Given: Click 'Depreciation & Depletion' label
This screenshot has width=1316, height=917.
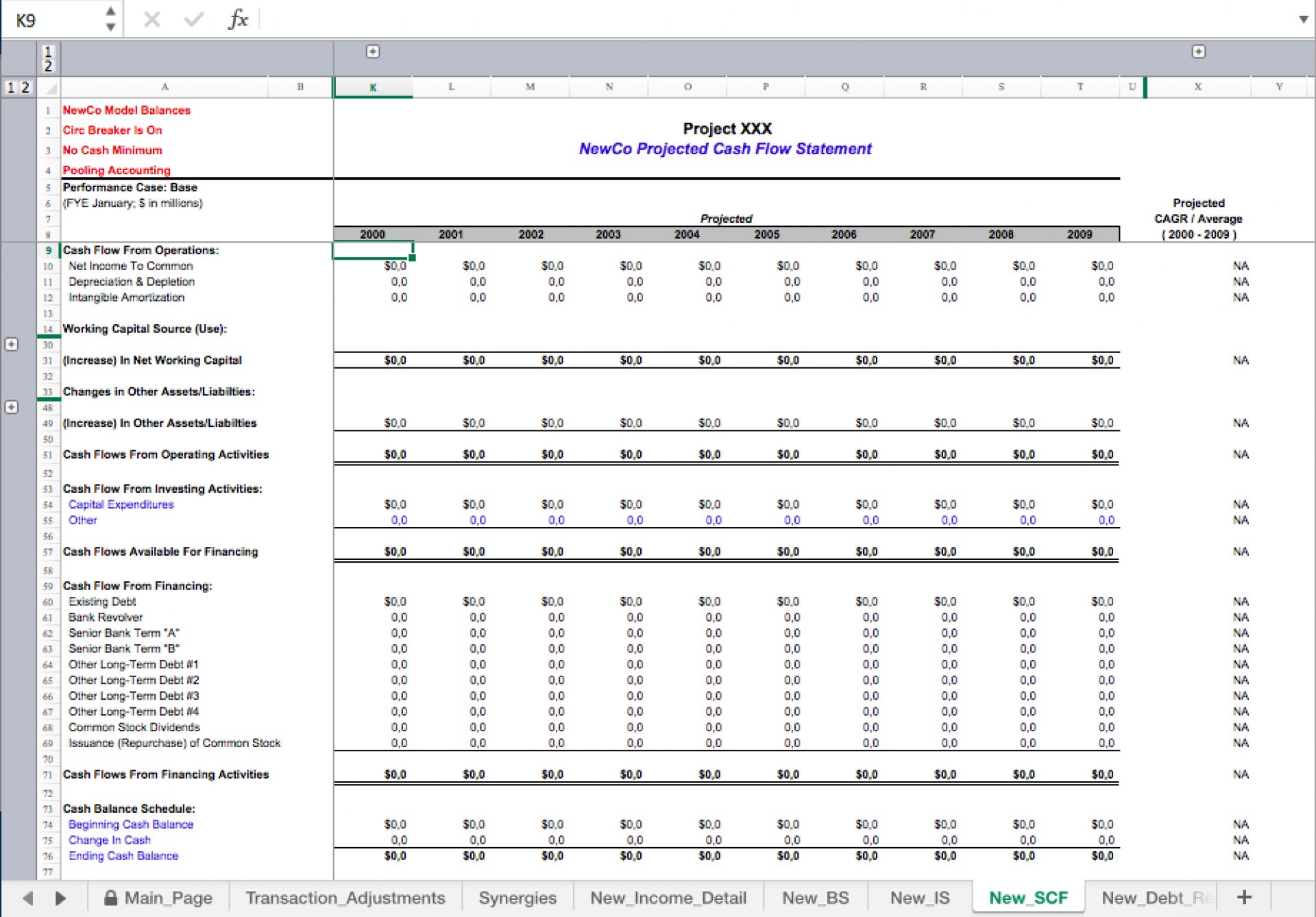Looking at the screenshot, I should click(x=131, y=282).
